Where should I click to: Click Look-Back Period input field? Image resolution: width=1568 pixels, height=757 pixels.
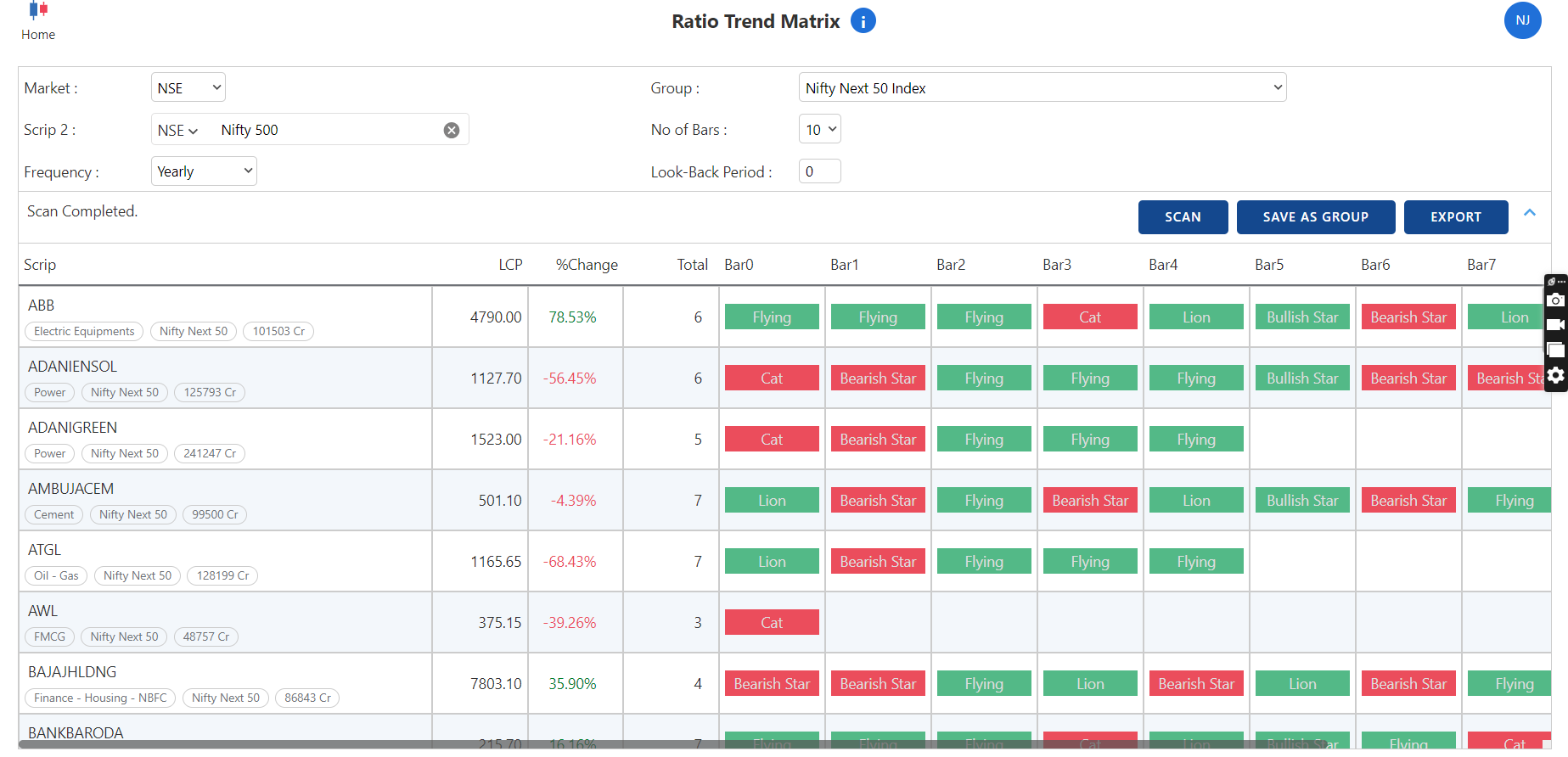click(820, 171)
